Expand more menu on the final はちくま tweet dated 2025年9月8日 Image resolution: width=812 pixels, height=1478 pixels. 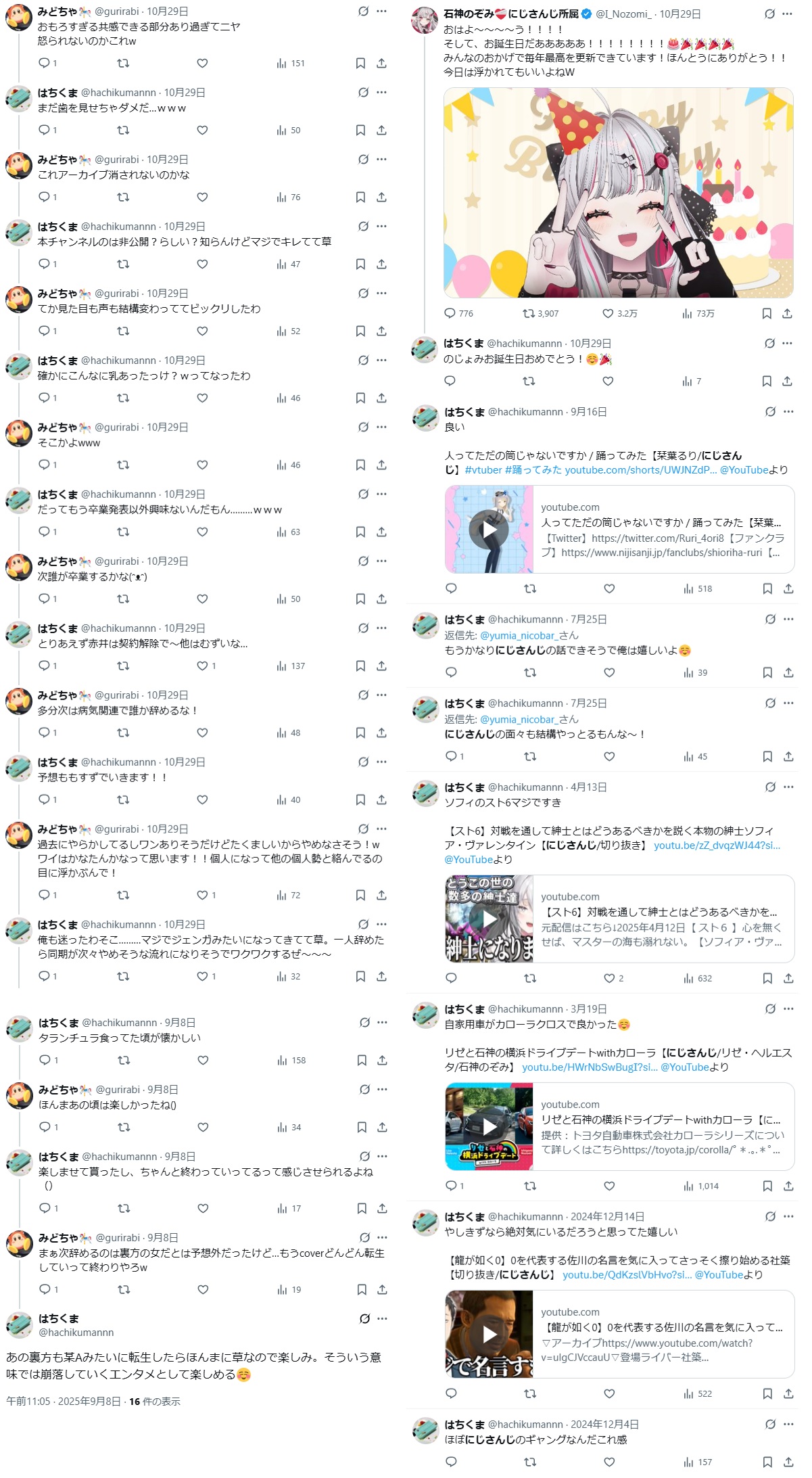tap(383, 1318)
